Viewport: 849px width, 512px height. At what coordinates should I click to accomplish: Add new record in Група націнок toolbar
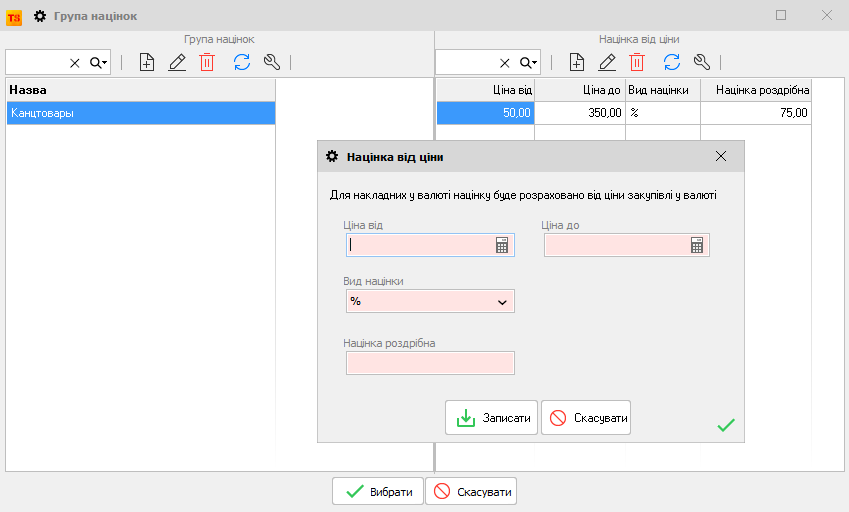[x=147, y=62]
